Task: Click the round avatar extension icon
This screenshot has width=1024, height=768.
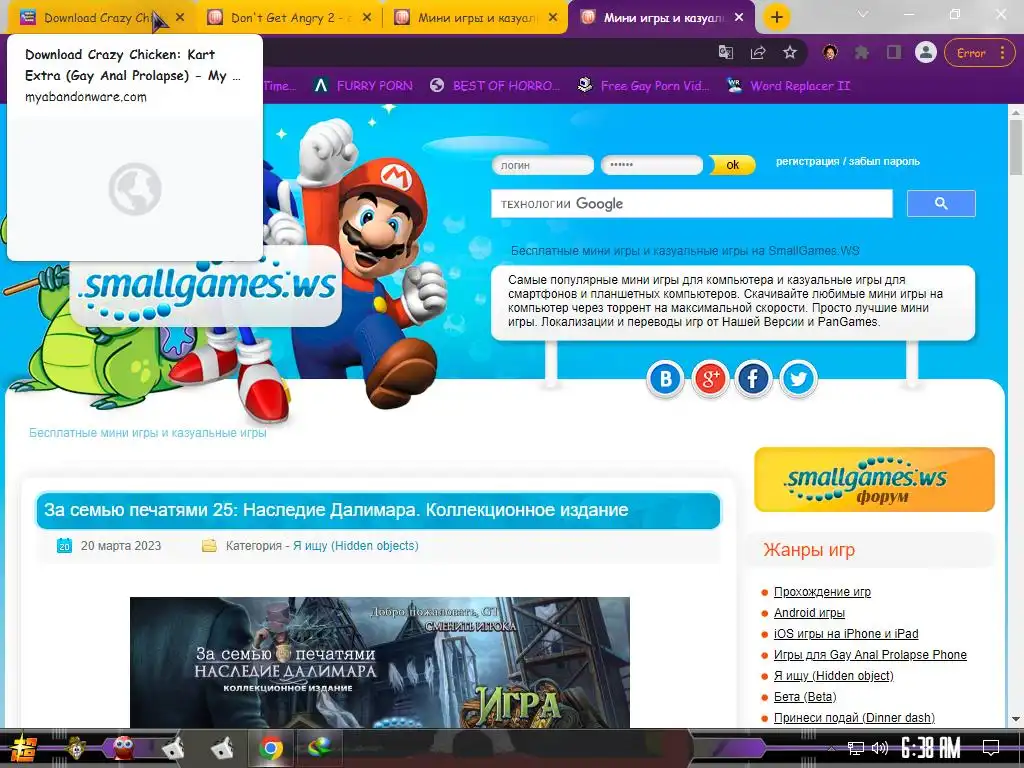Action: click(x=830, y=53)
